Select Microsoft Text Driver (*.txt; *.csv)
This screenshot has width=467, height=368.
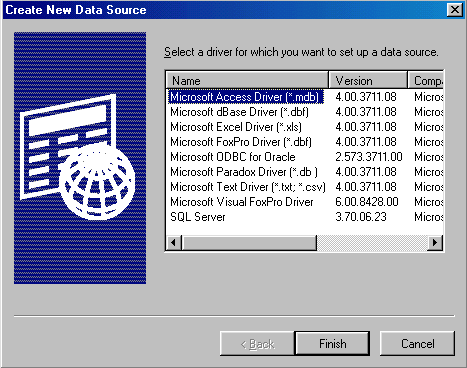[x=248, y=187]
